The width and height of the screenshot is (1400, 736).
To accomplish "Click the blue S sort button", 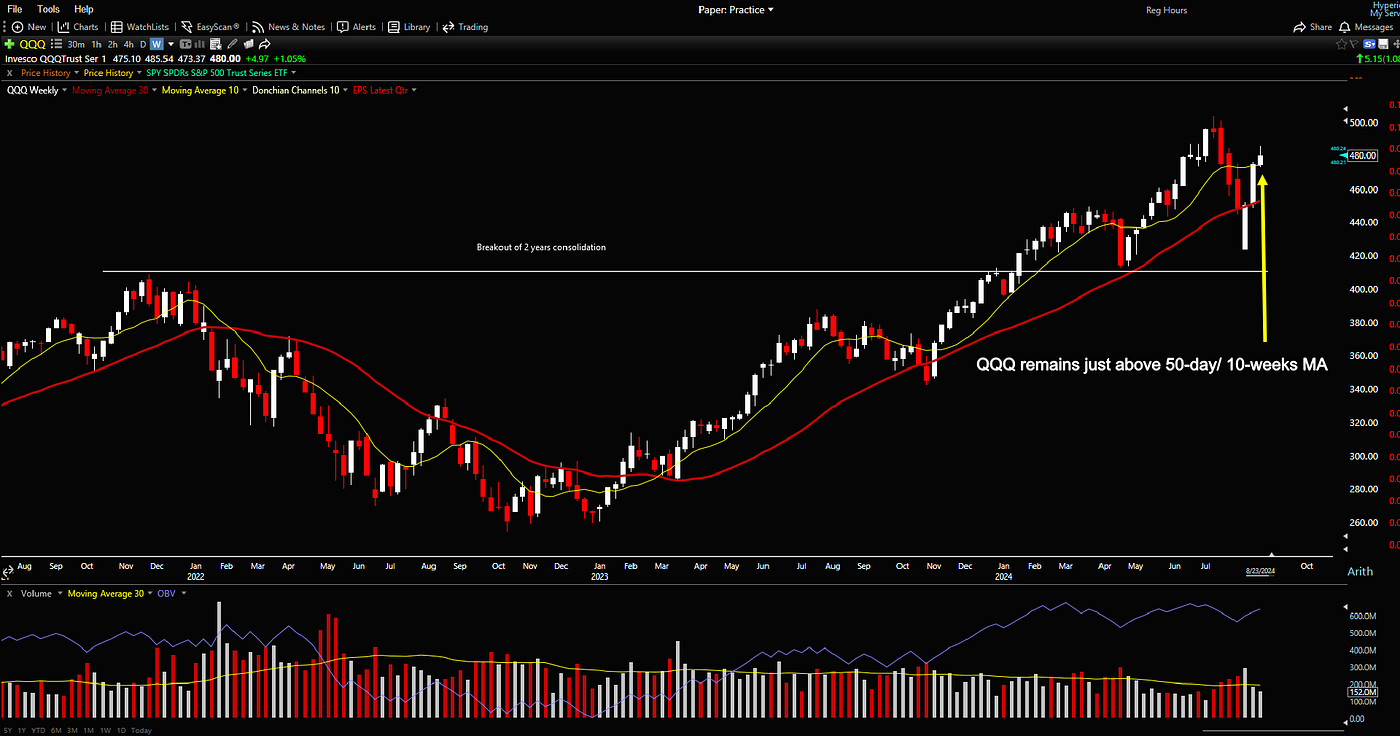I will tap(1369, 44).
